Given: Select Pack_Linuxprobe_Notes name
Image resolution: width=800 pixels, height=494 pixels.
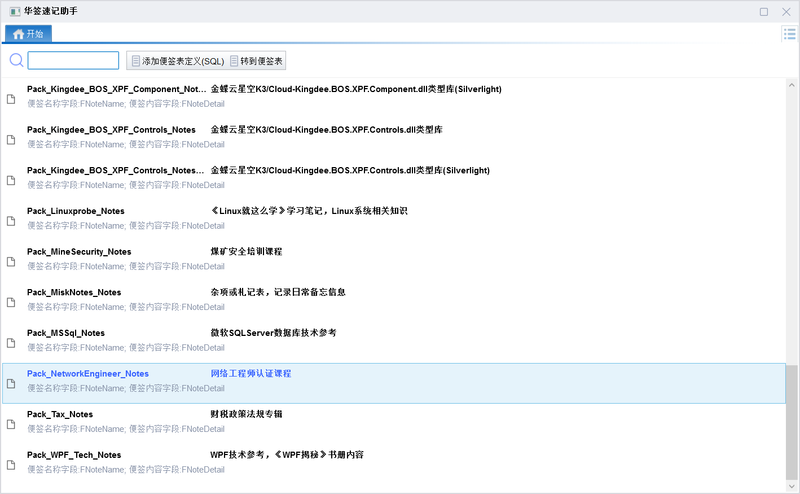Looking at the screenshot, I should (x=76, y=211).
